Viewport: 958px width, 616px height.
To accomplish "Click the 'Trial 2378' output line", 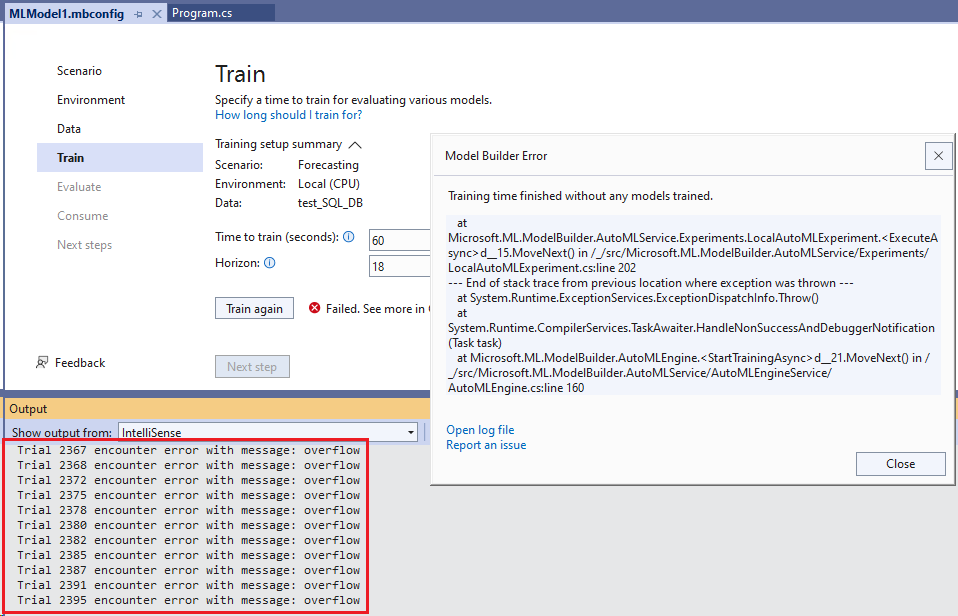I will pyautogui.click(x=188, y=510).
